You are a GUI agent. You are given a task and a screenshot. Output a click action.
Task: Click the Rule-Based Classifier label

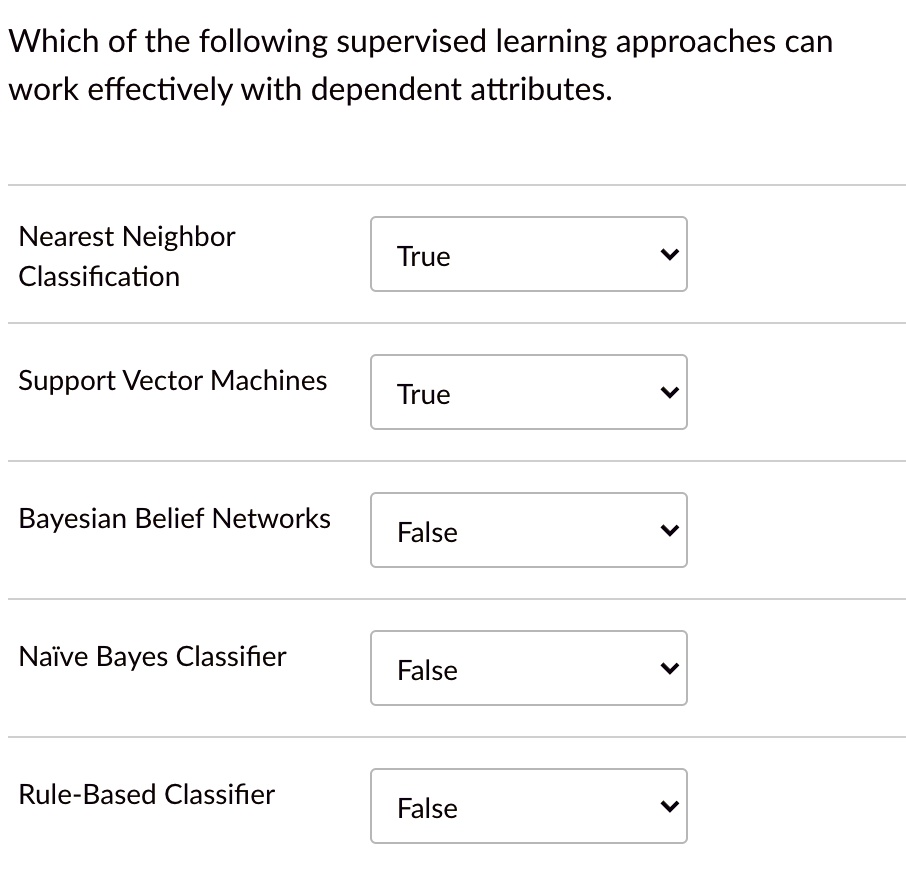pos(146,795)
